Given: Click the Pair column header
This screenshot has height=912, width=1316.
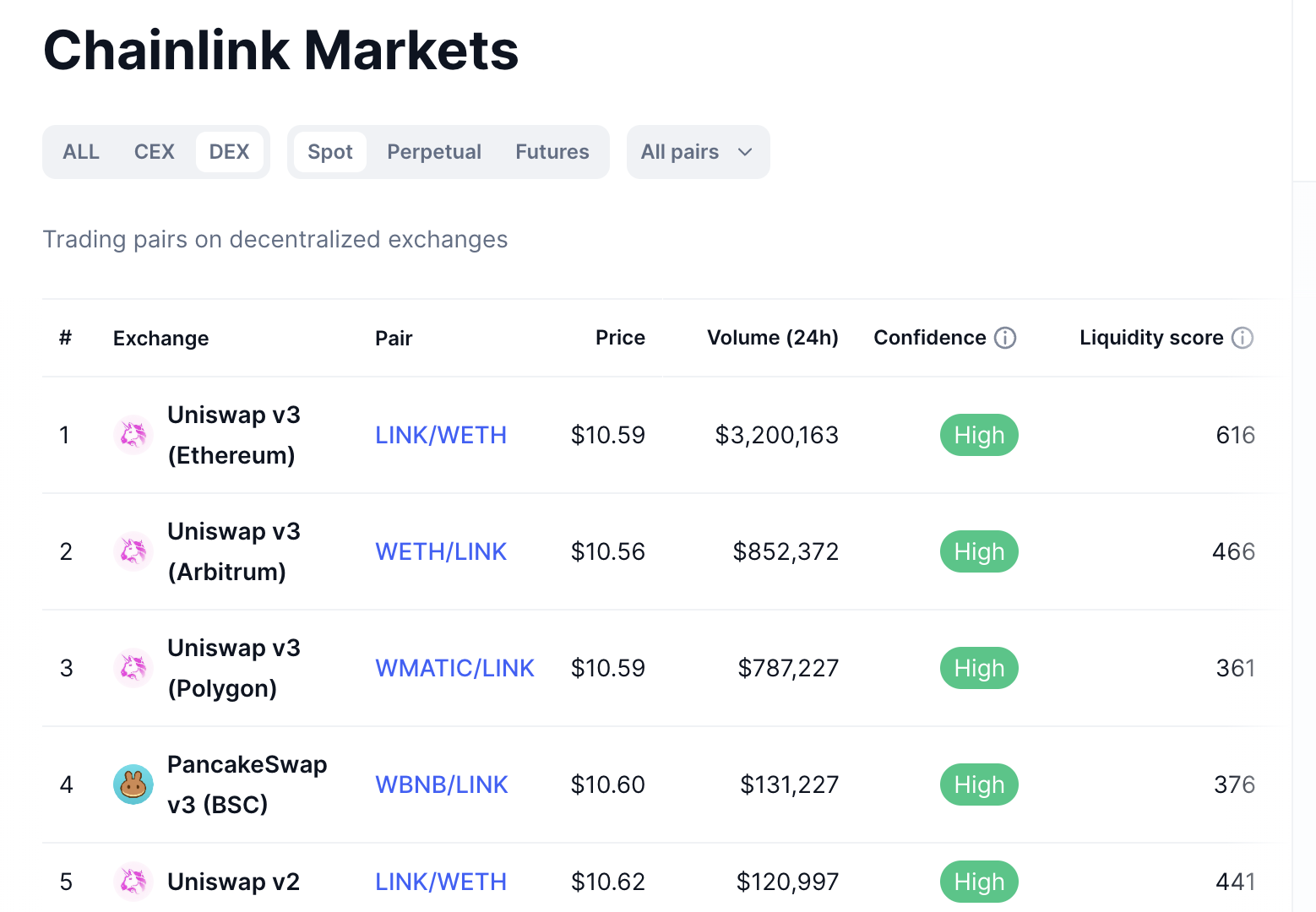Looking at the screenshot, I should click(x=394, y=339).
